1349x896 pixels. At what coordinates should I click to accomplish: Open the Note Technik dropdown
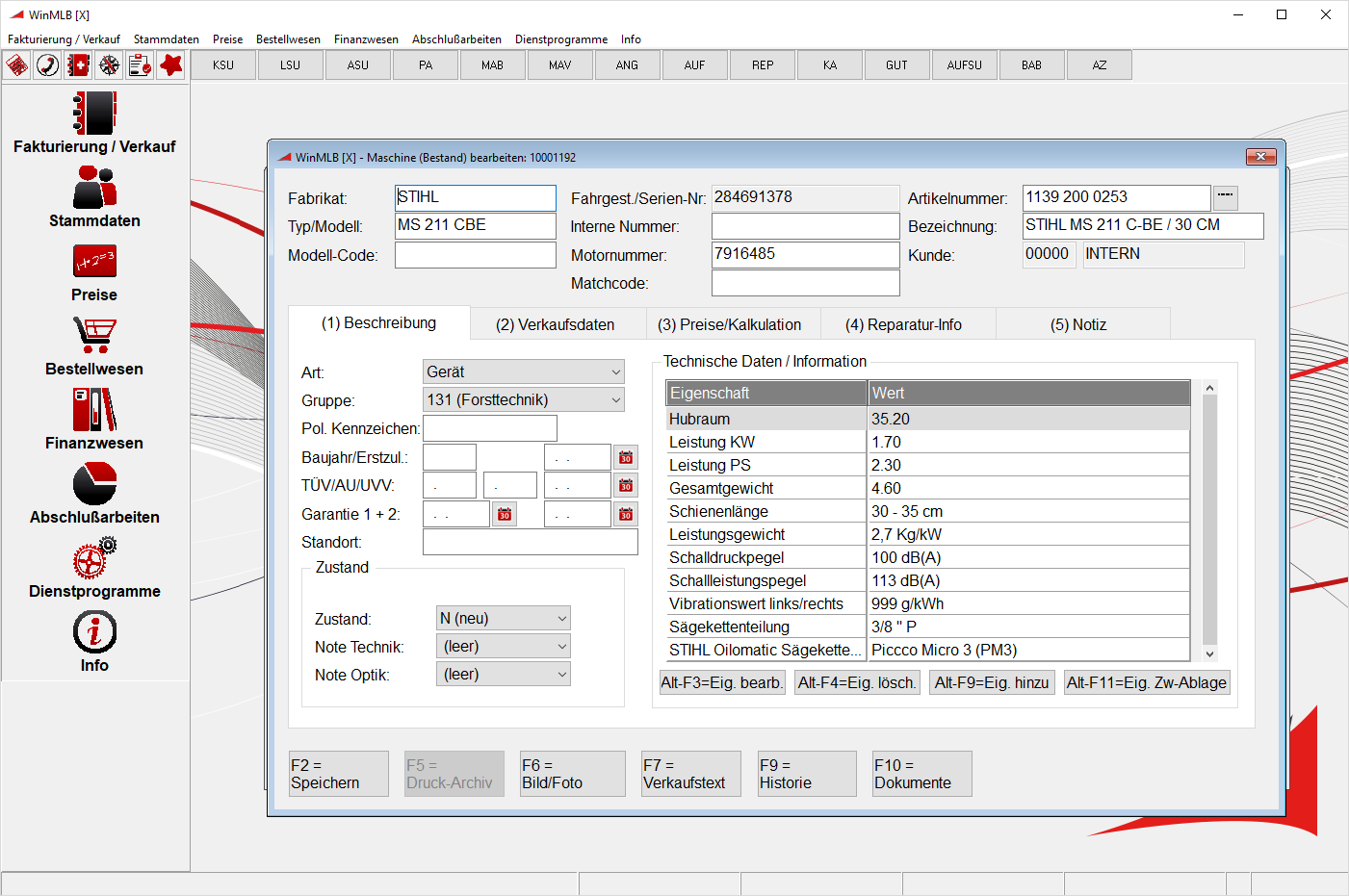pyautogui.click(x=561, y=646)
